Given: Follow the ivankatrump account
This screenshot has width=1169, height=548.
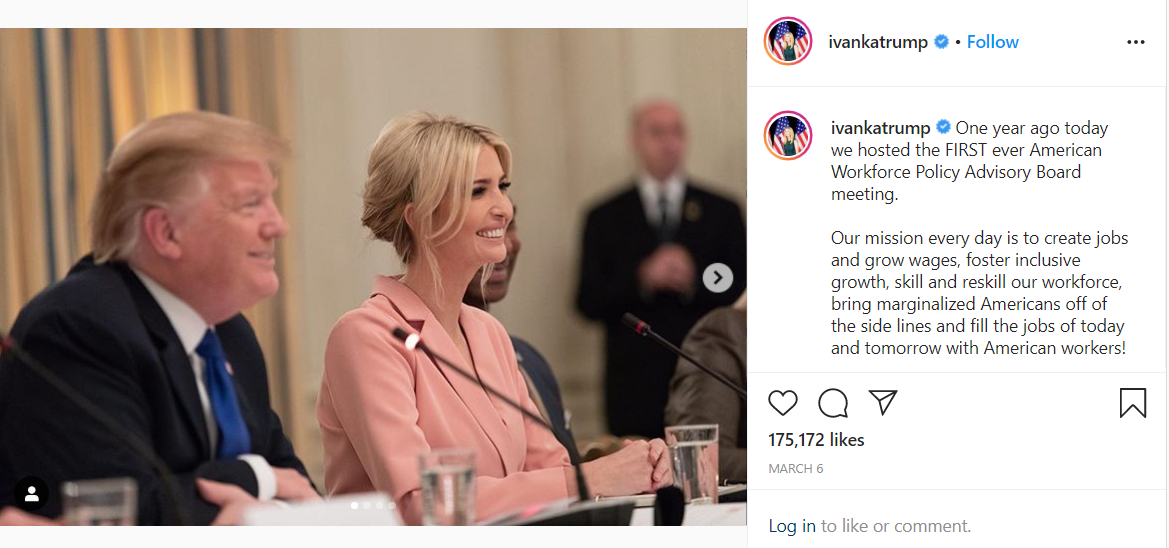Looking at the screenshot, I should click(x=992, y=42).
